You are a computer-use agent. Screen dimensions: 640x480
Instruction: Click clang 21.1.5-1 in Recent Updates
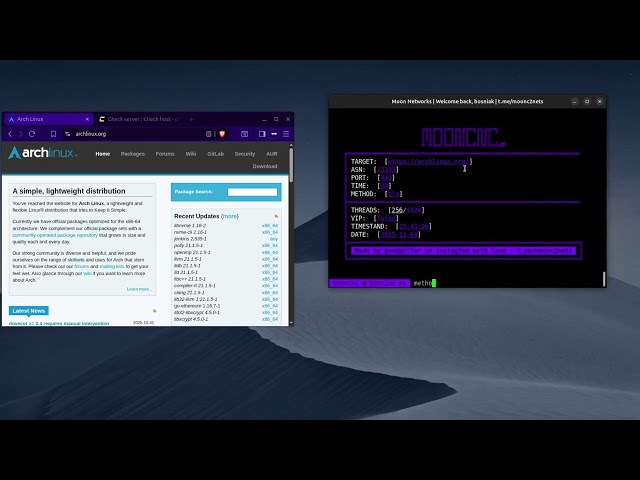point(189,292)
